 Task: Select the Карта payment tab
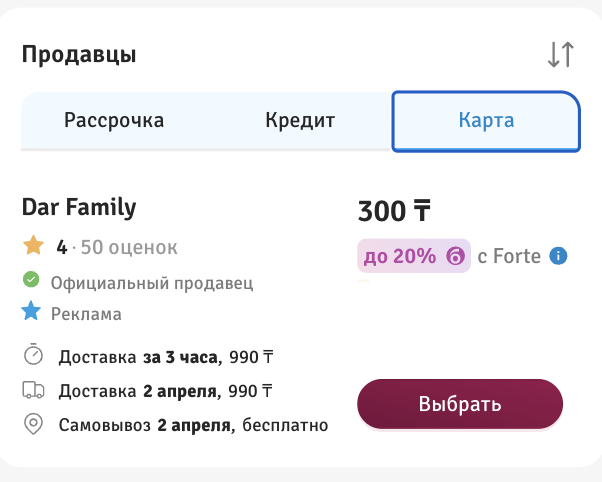click(486, 121)
